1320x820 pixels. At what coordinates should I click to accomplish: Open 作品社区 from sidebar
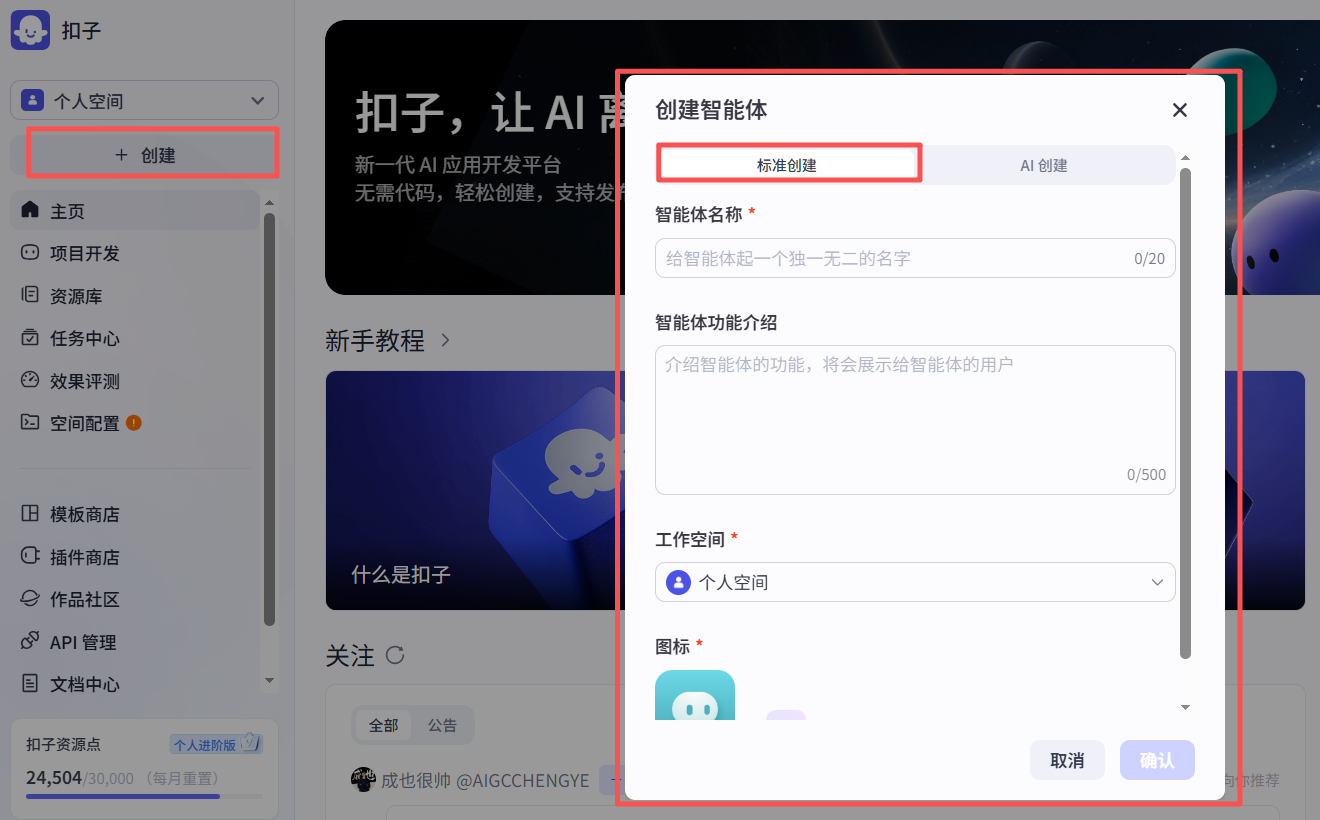(134, 599)
